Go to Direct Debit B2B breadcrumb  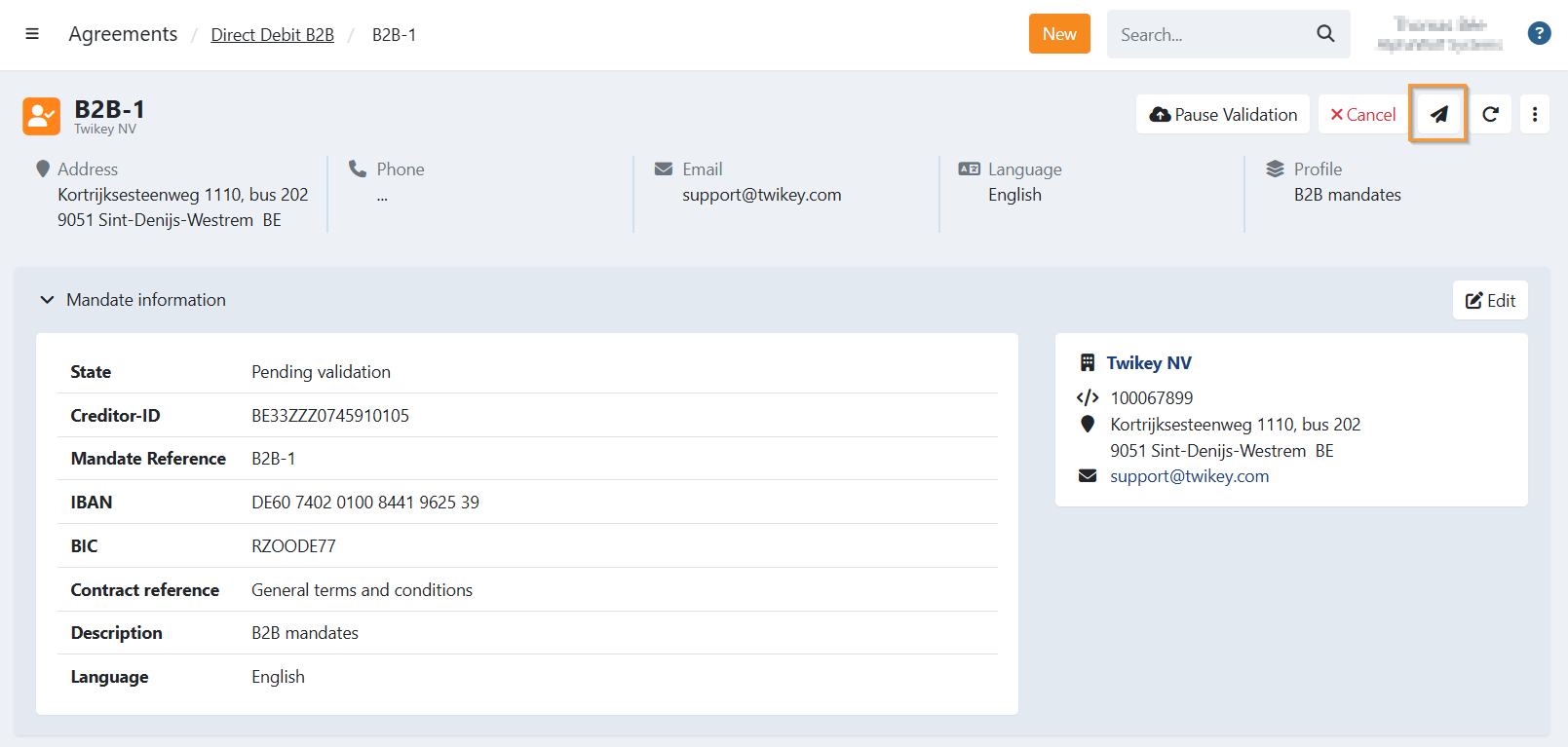272,35
